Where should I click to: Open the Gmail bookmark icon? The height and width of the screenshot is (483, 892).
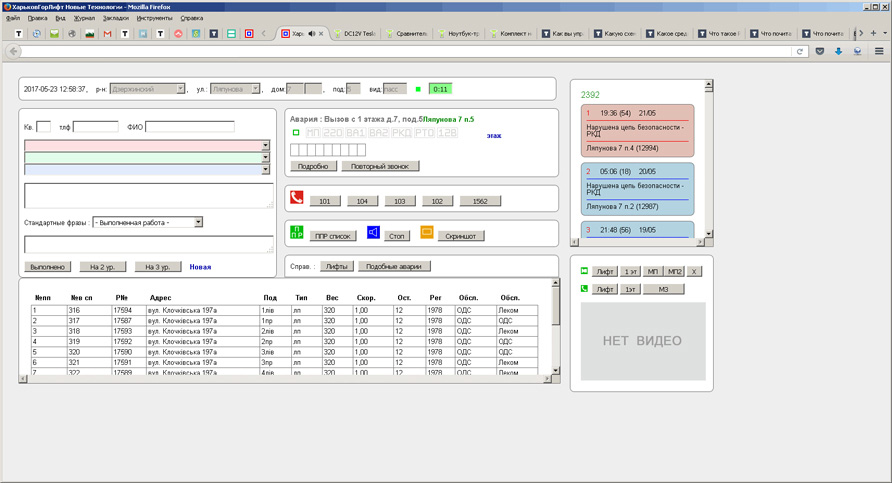pos(107,33)
